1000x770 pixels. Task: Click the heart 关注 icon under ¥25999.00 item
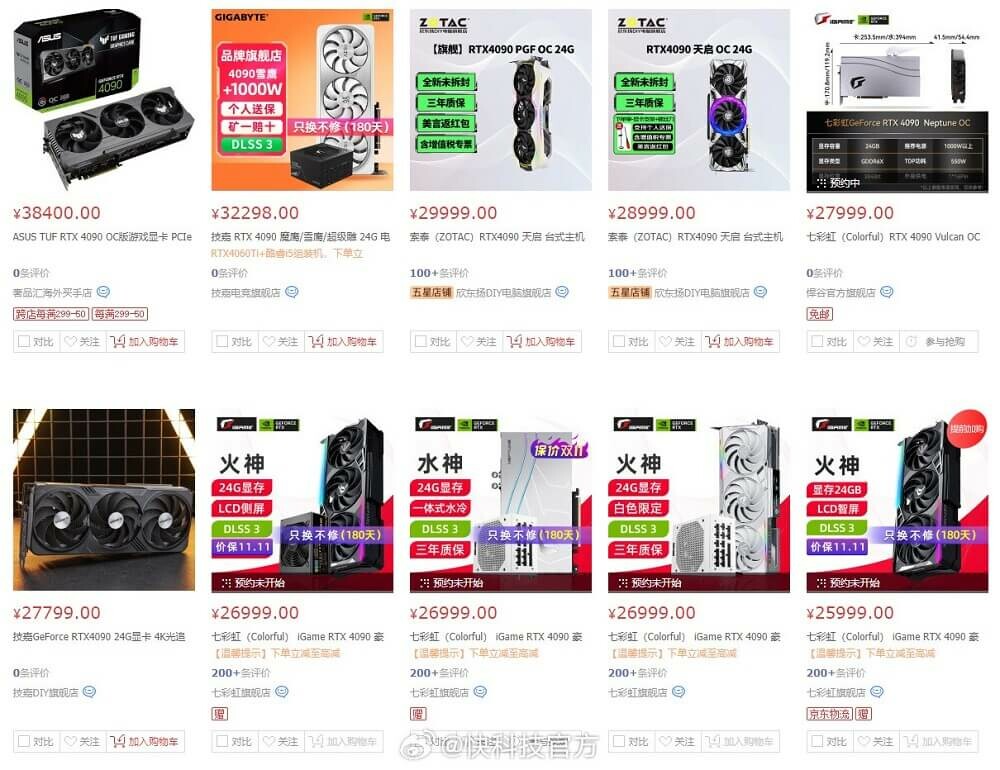864,741
